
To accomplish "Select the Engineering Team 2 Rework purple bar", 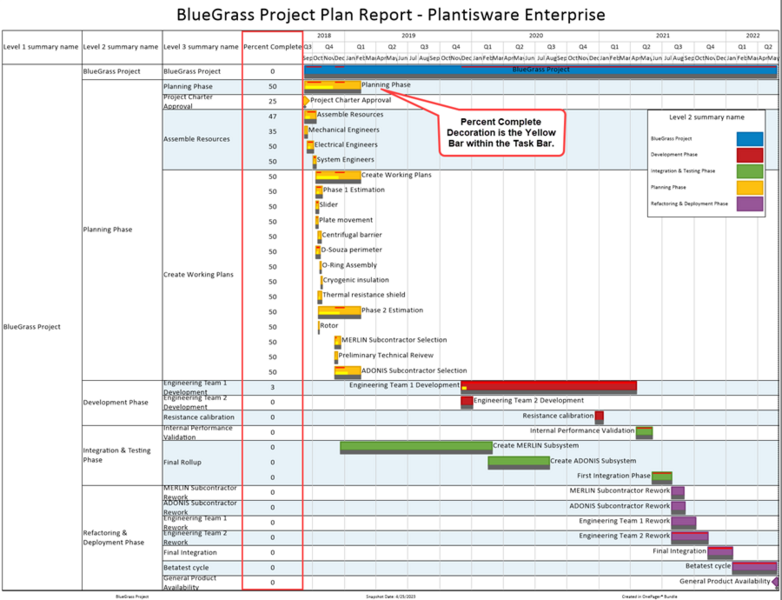I will (x=690, y=538).
